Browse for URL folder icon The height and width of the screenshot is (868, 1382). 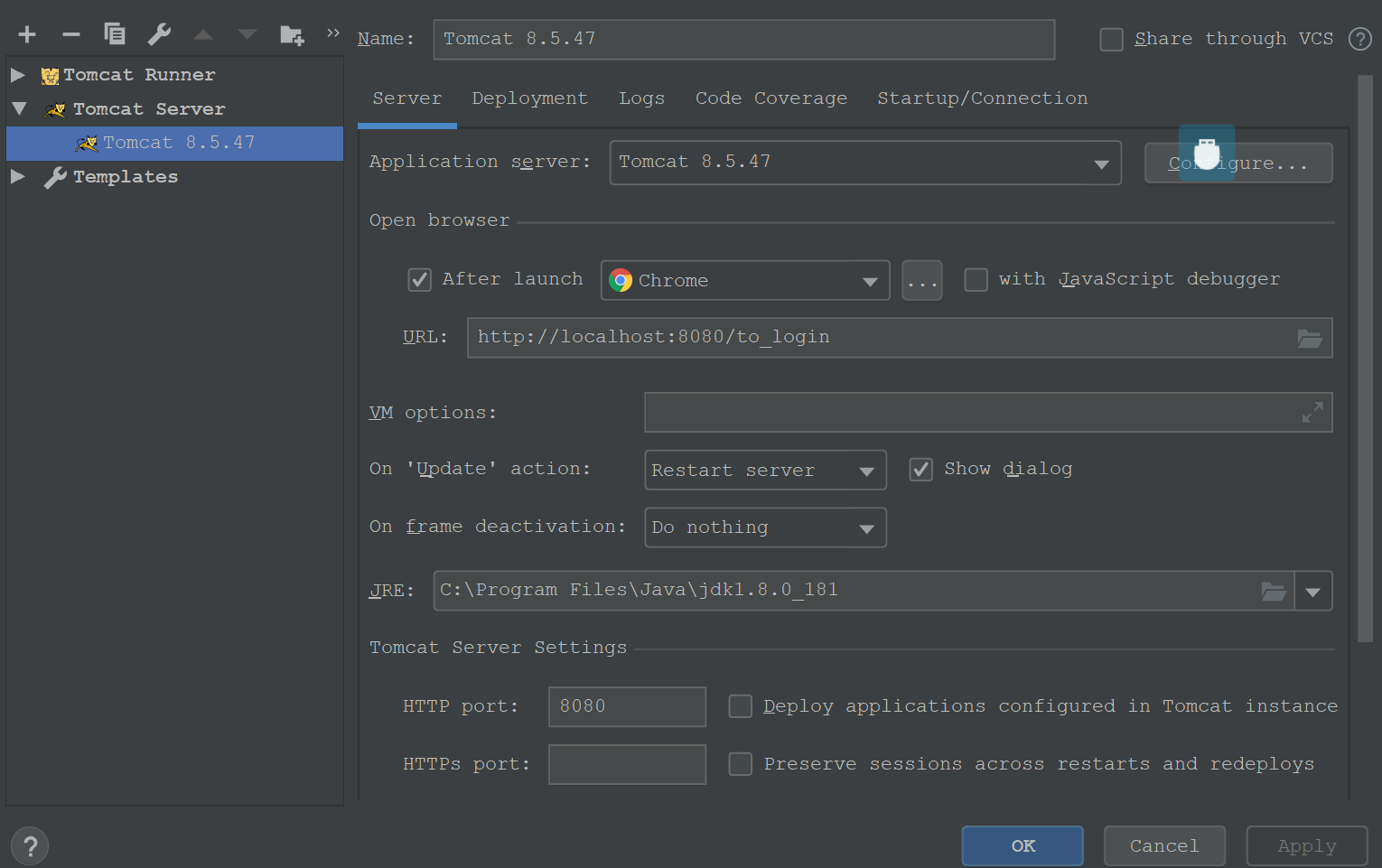coord(1310,339)
